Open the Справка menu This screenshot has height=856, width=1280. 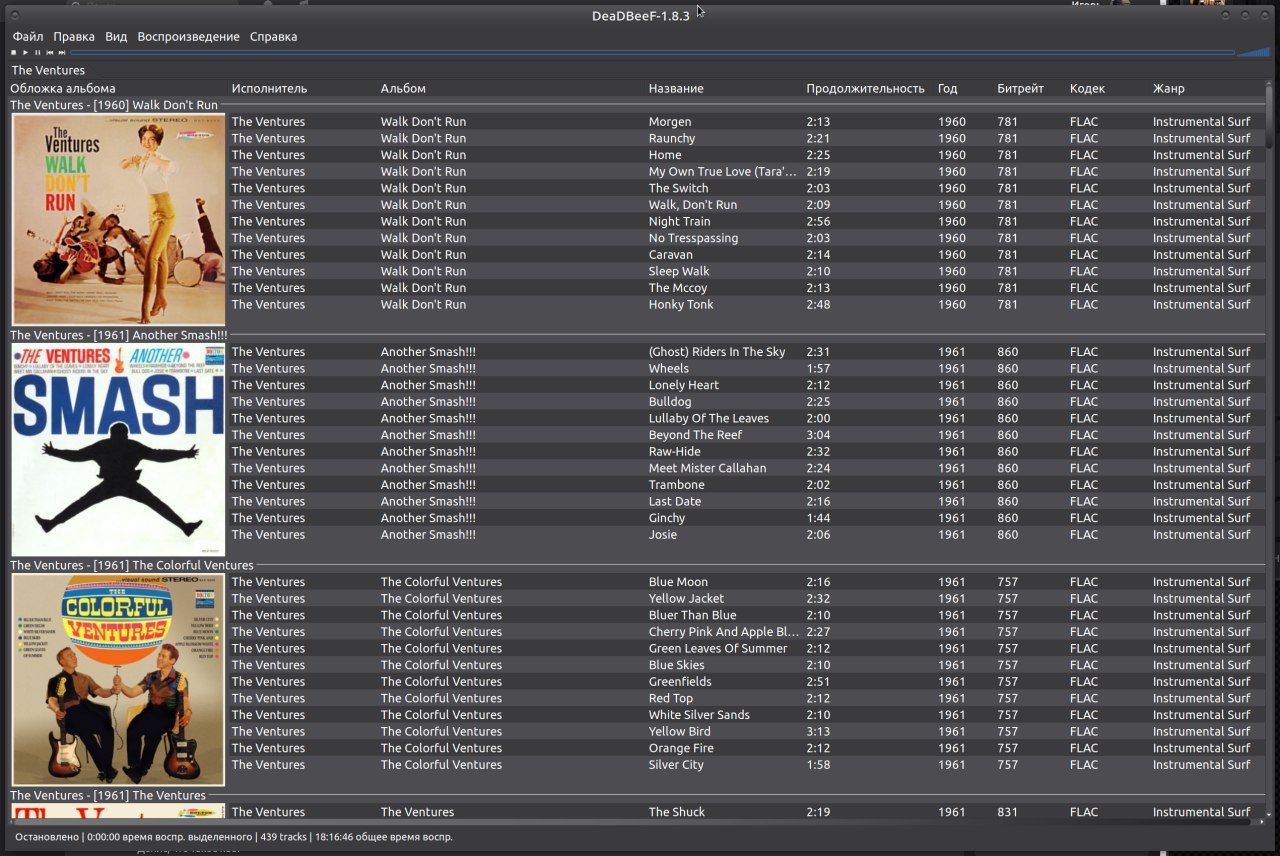pos(273,36)
